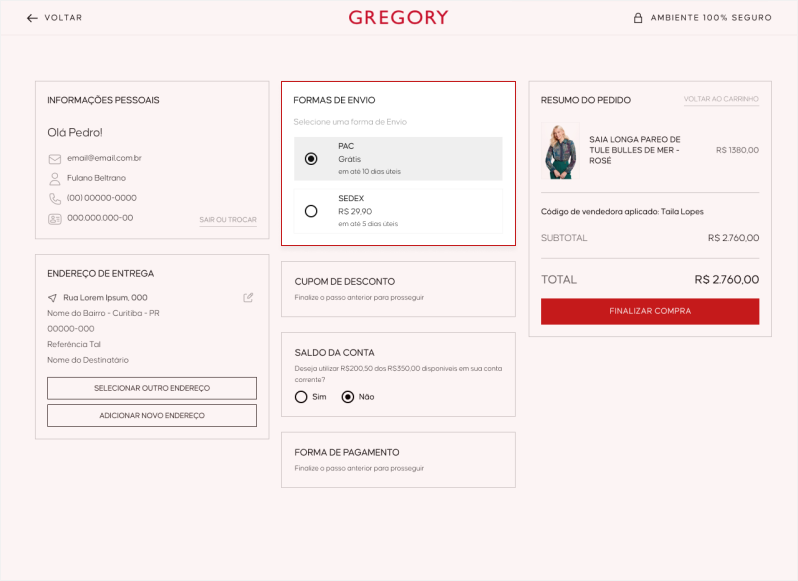798x581 pixels.
Task: Click the user profile icon
Action: click(x=55, y=178)
